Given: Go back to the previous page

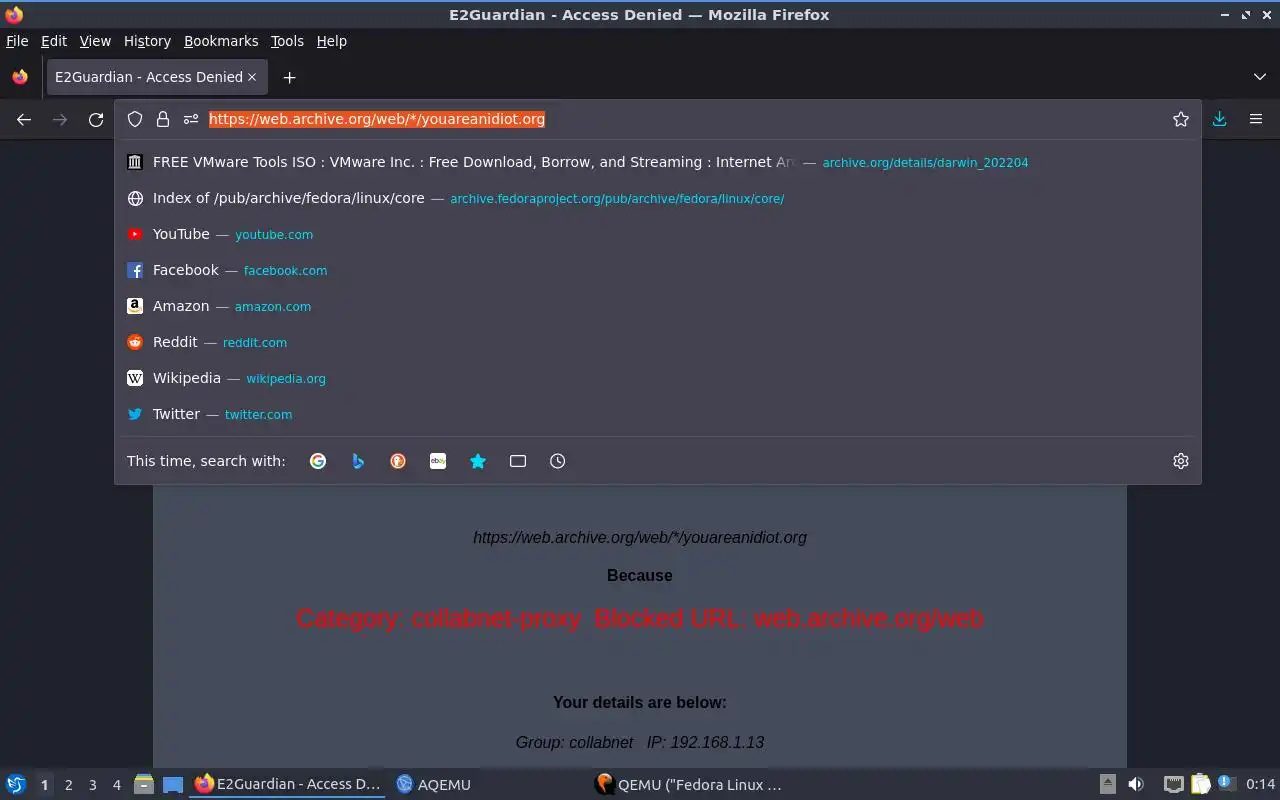Looking at the screenshot, I should [x=24, y=119].
